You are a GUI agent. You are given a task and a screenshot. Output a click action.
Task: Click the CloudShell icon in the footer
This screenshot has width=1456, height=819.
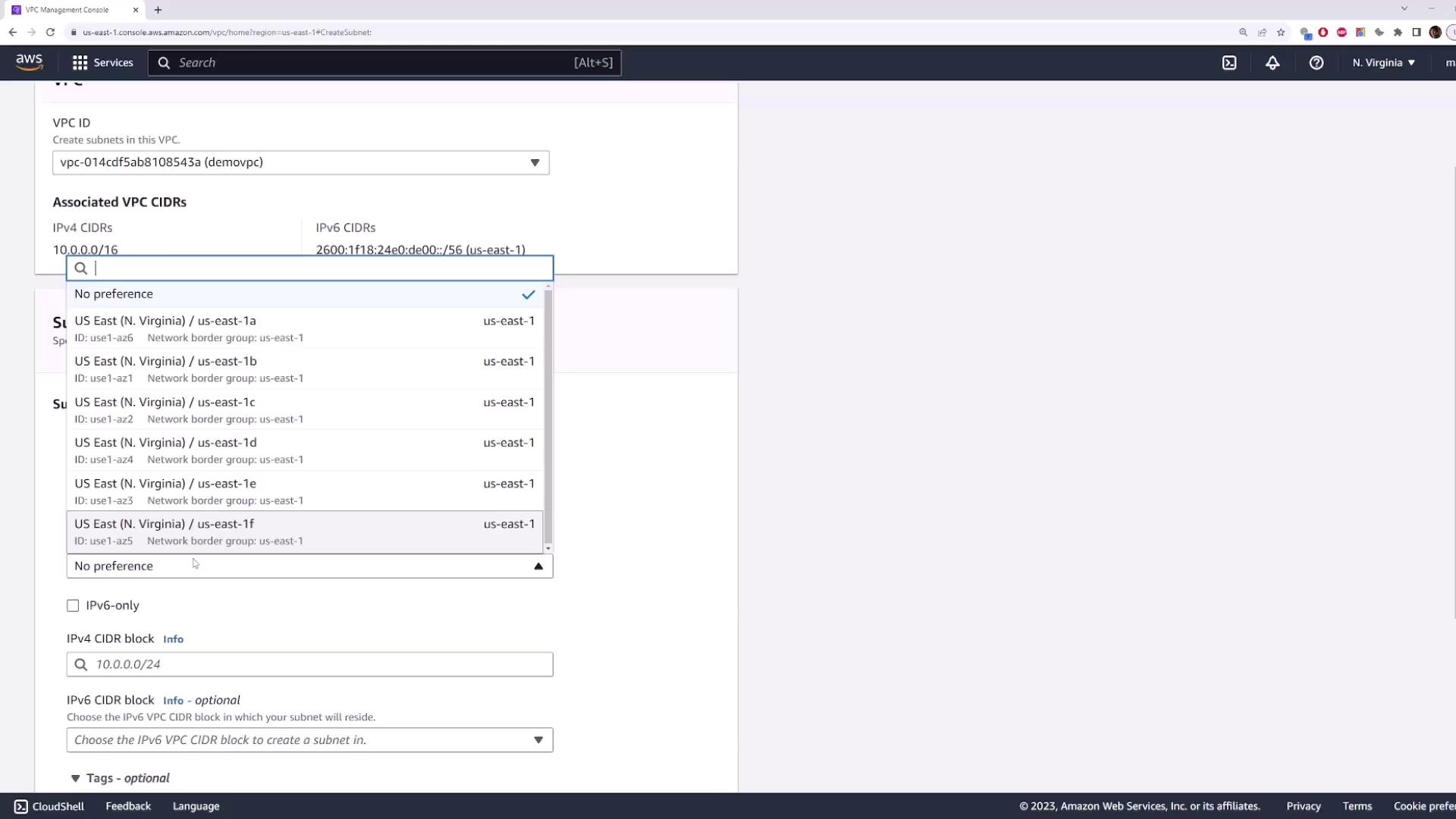point(21,806)
